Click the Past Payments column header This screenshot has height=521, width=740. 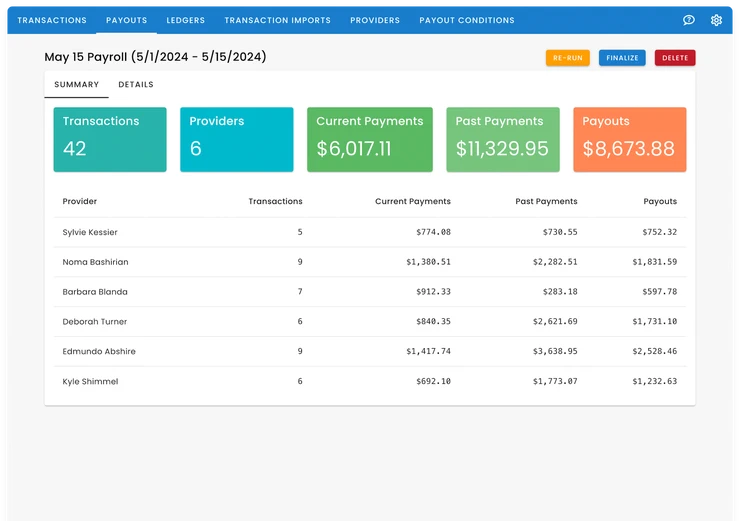coord(546,202)
